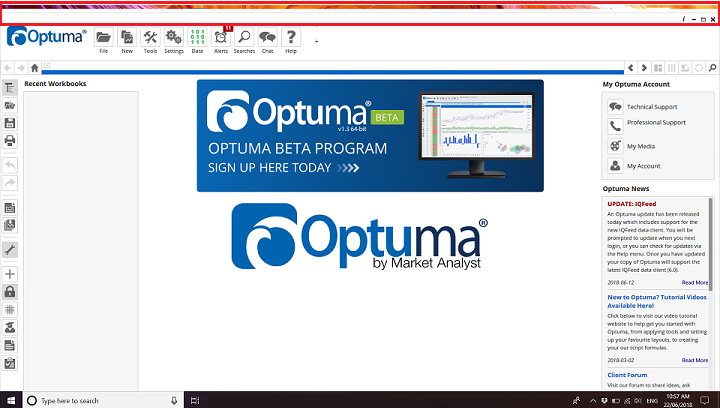The width and height of the screenshot is (720, 408).
Task: Click Read More under tutorial videos news
Action: tap(695, 360)
